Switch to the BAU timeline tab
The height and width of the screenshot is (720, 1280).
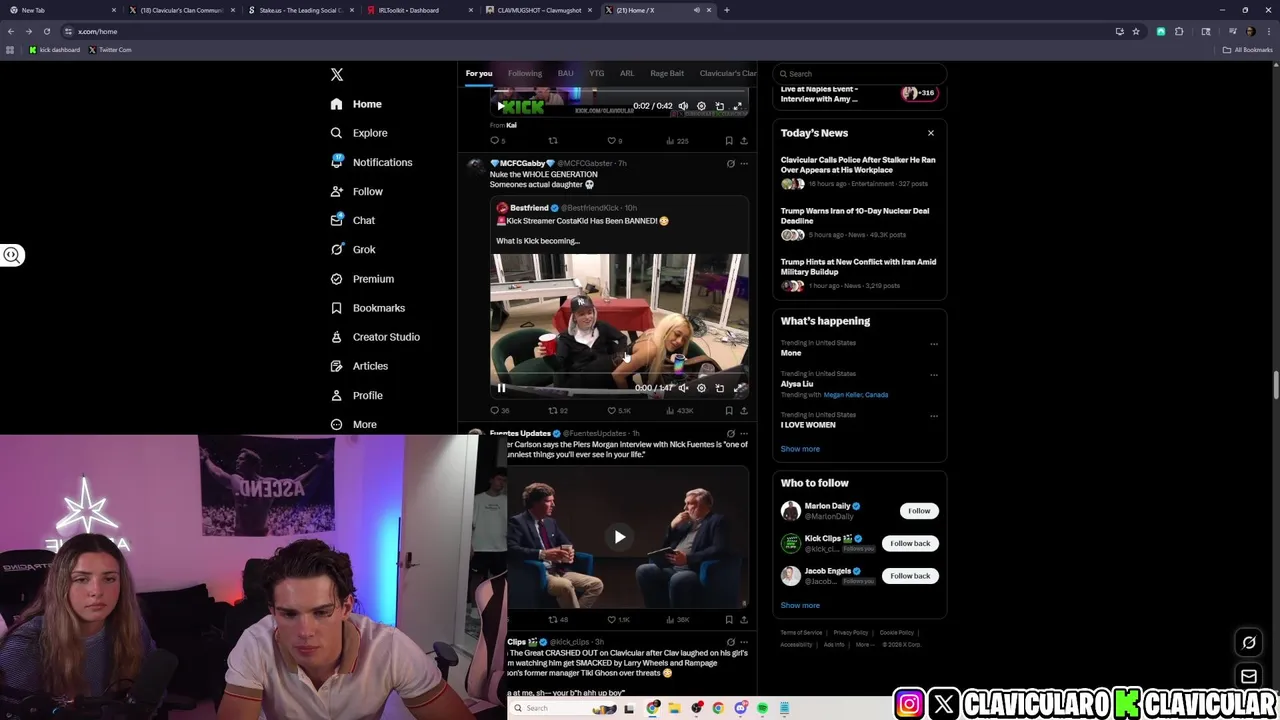pos(565,73)
